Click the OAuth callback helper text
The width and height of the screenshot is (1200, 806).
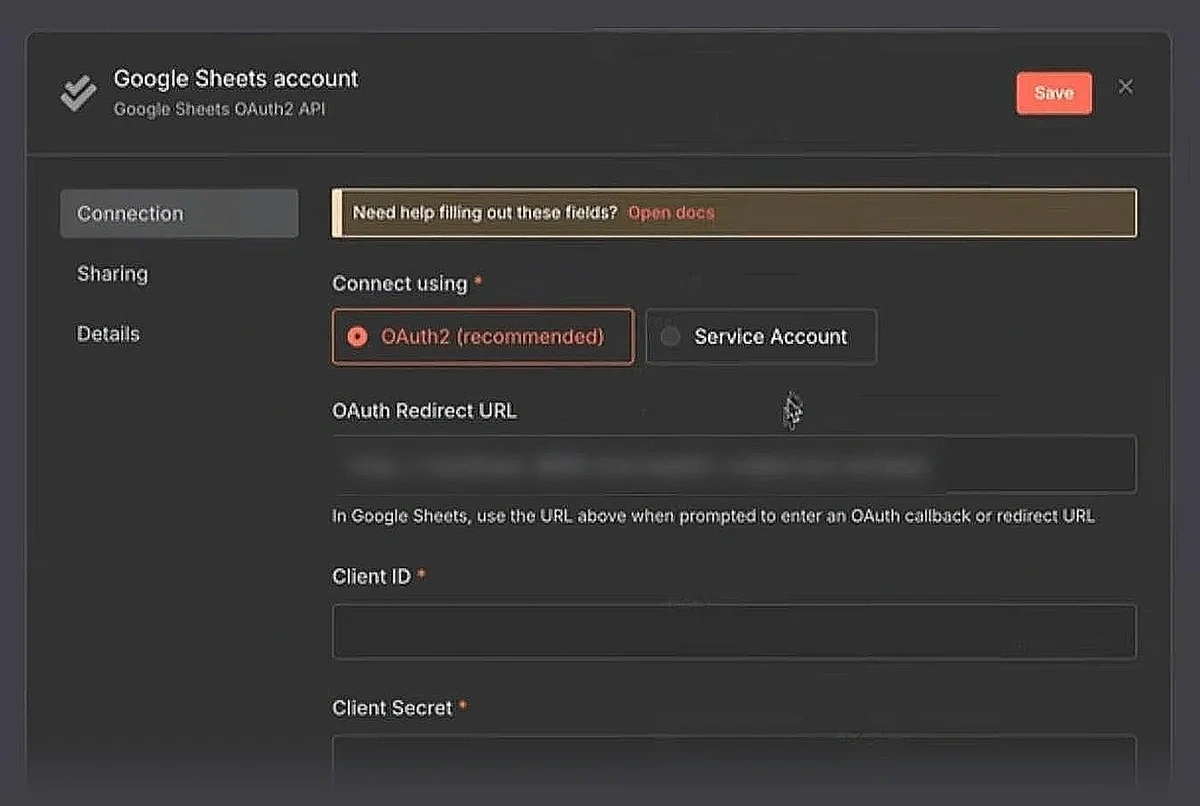click(713, 516)
